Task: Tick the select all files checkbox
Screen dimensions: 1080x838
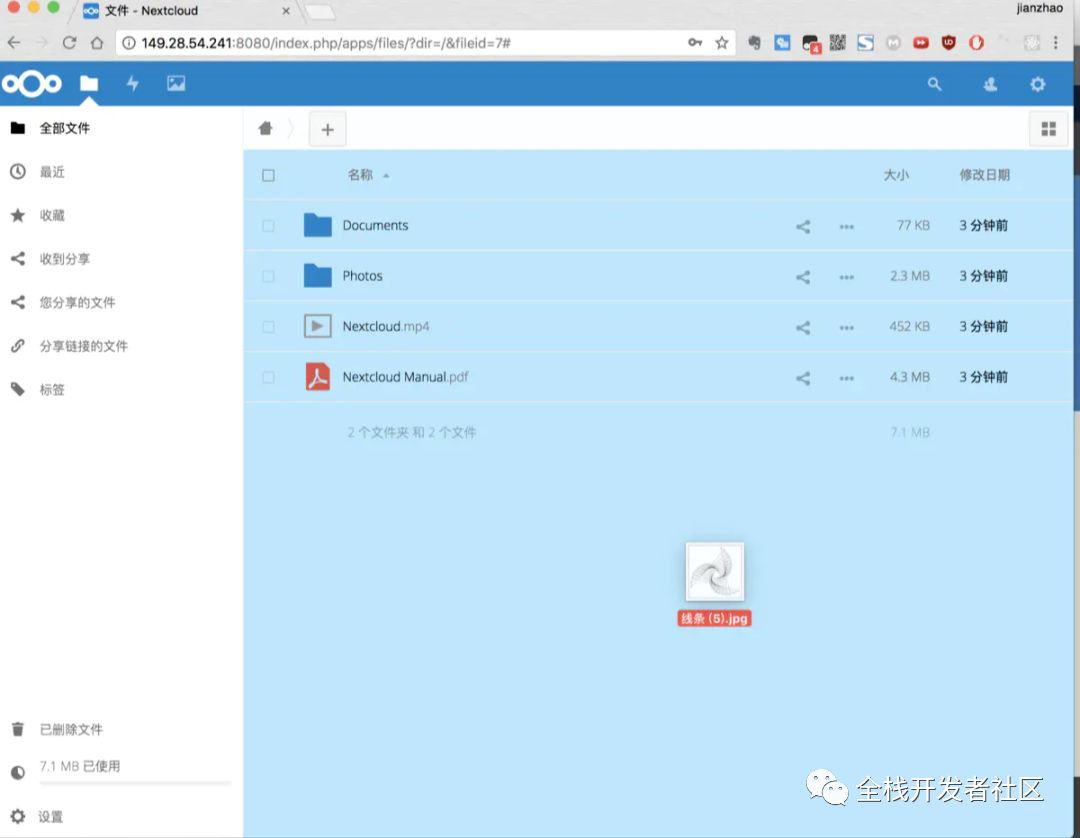Action: coord(269,176)
